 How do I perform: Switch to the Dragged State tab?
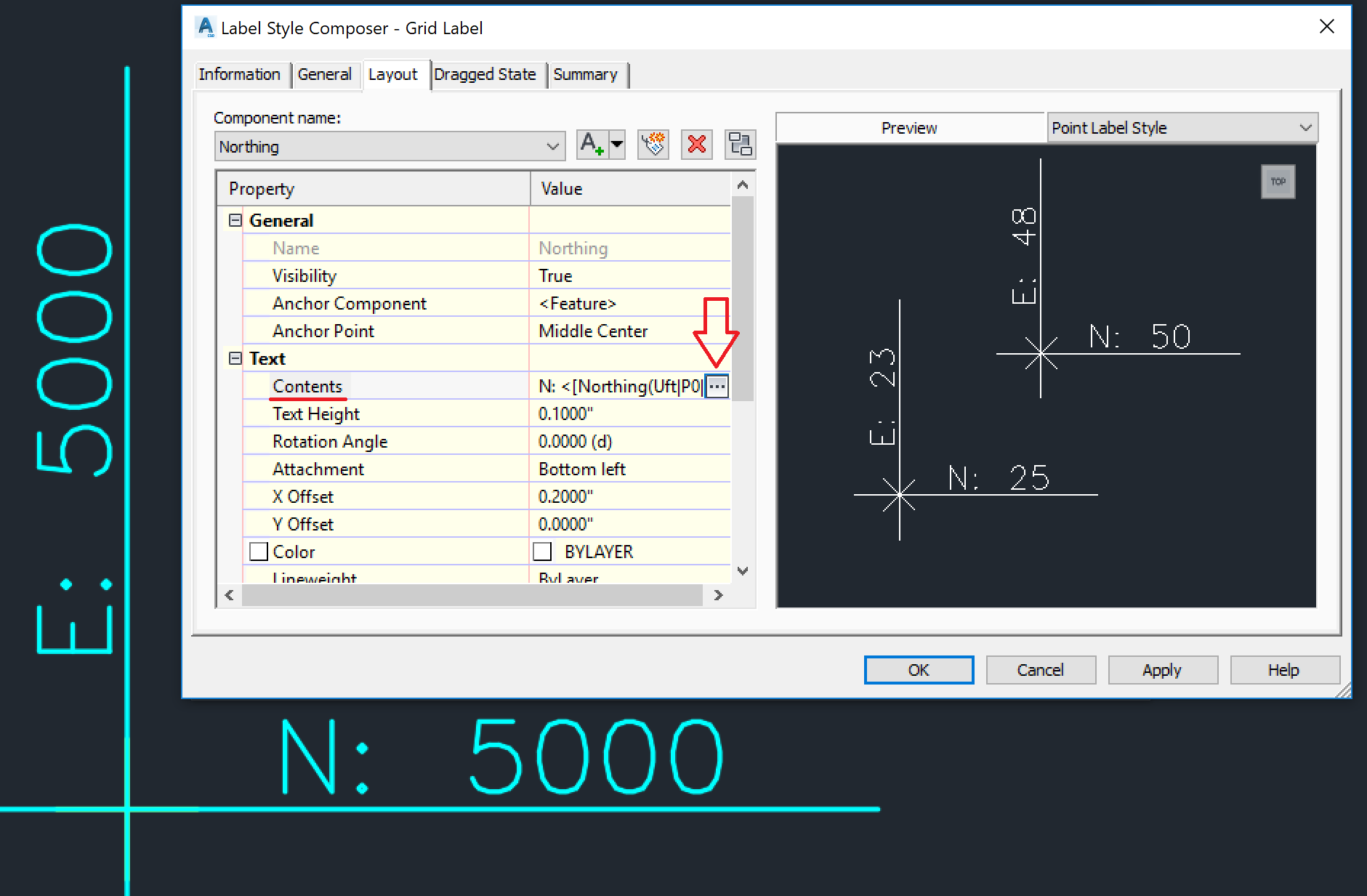485,73
